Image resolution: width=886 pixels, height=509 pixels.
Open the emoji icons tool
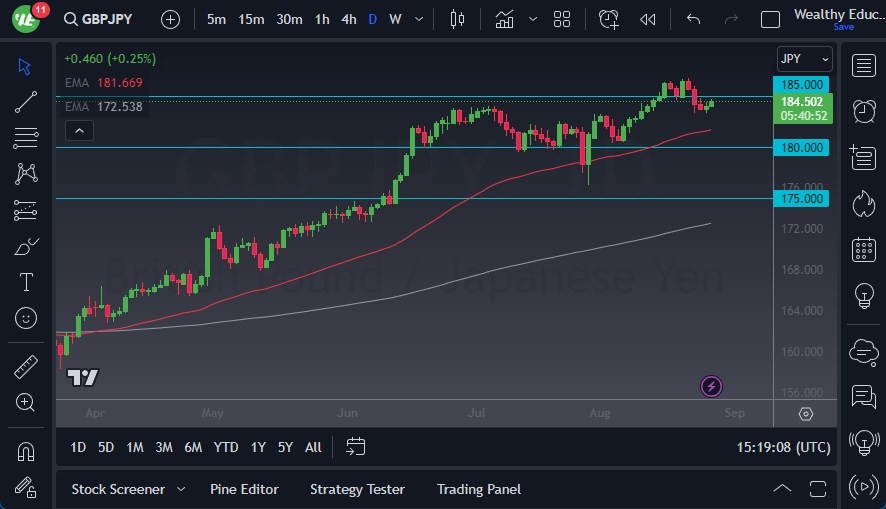(26, 318)
